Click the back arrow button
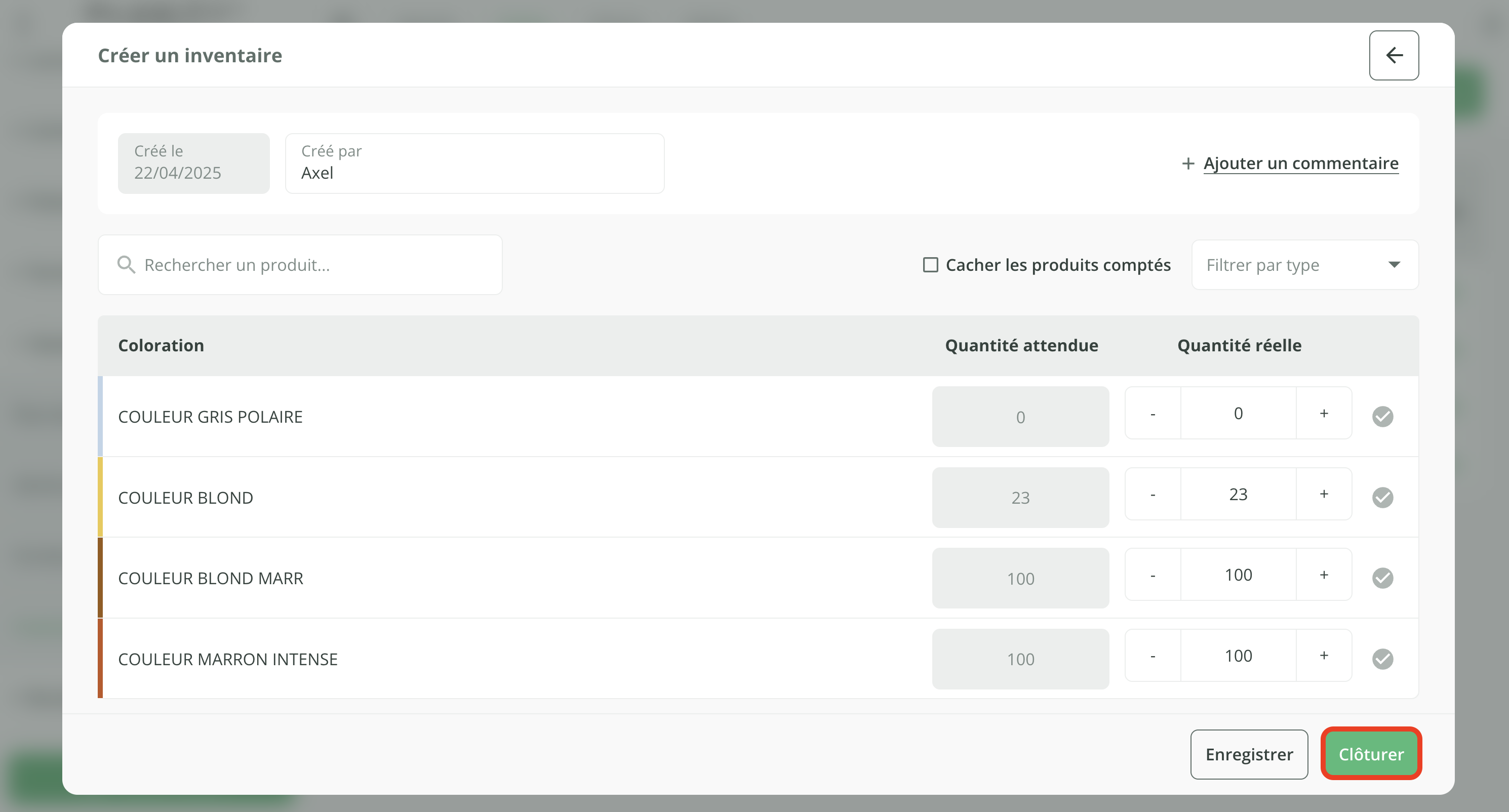The image size is (1509, 812). coord(1394,56)
